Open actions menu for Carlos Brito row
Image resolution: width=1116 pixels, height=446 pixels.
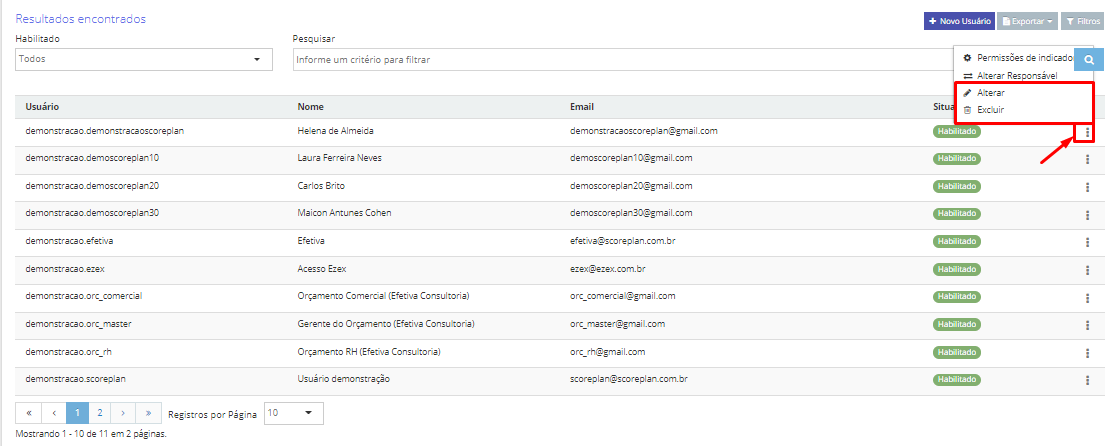(1086, 186)
